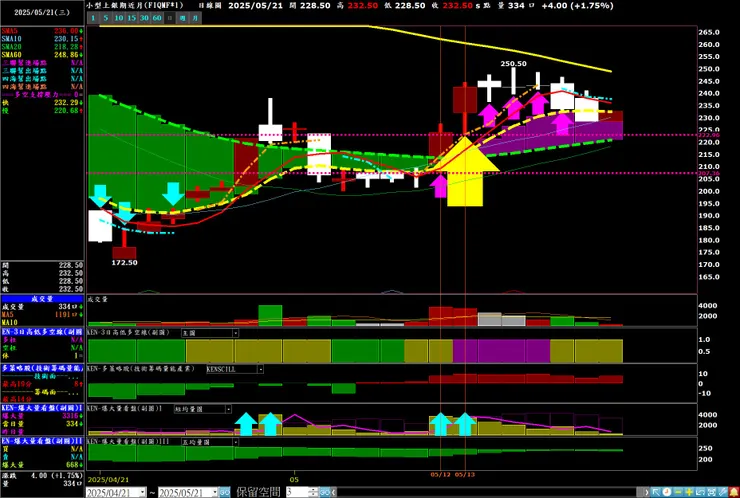Open the 短均量圖 dropdown
Screen dimensions: 740x498
228,409
